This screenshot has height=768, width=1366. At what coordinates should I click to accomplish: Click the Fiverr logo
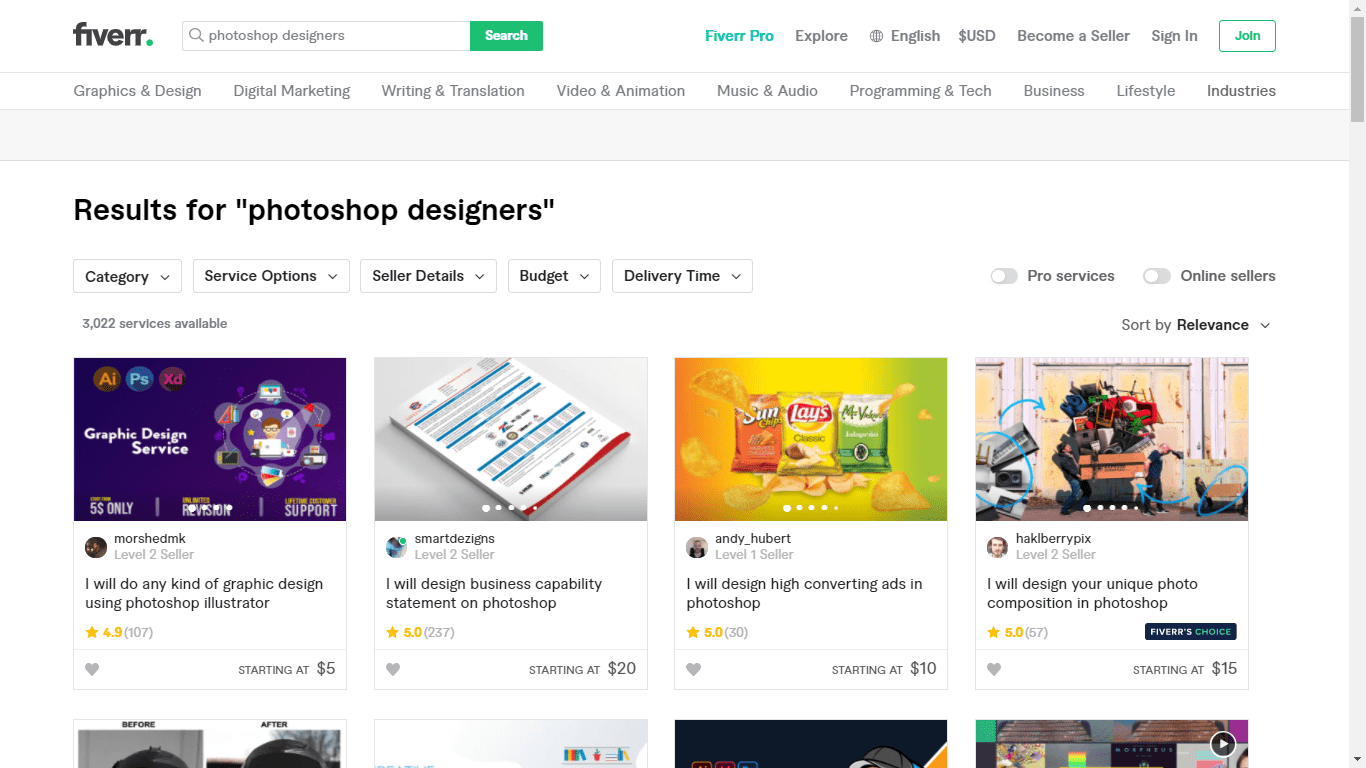coord(113,35)
